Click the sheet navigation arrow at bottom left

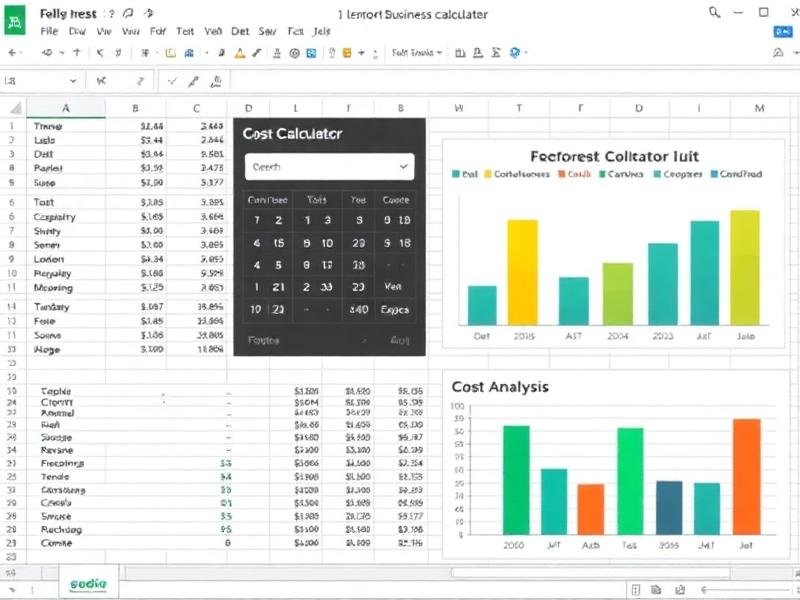pyautogui.click(x=12, y=590)
